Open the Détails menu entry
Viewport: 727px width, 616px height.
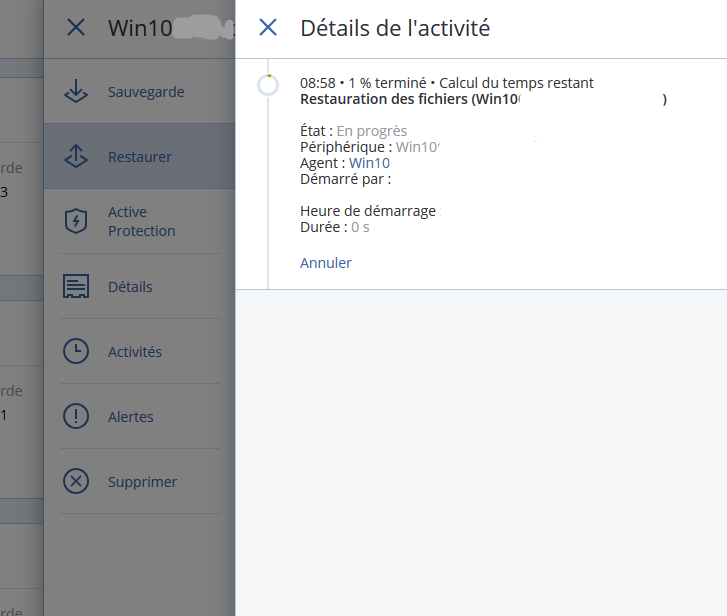140,286
